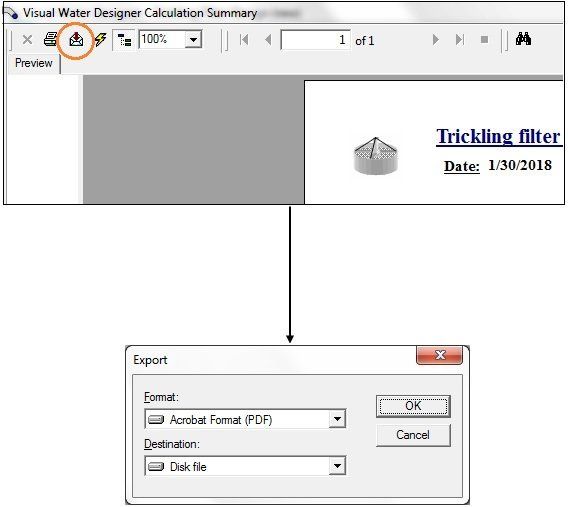Go to the next page arrow
568x507 pixels.
click(x=435, y=39)
